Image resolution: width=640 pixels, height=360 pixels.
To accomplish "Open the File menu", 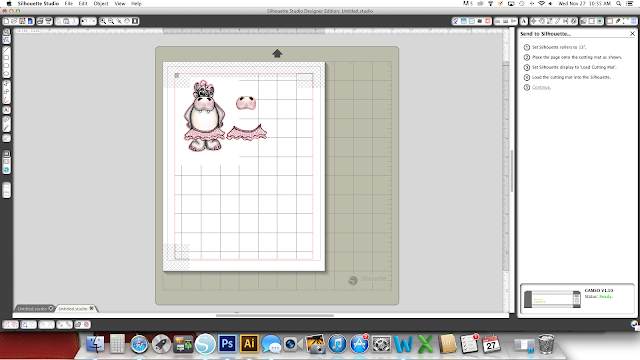I will pos(69,3).
